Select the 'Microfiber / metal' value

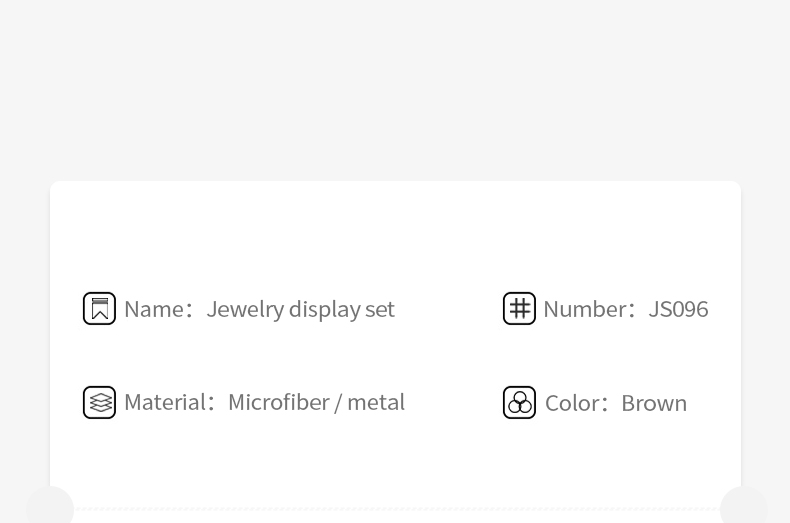coord(316,402)
